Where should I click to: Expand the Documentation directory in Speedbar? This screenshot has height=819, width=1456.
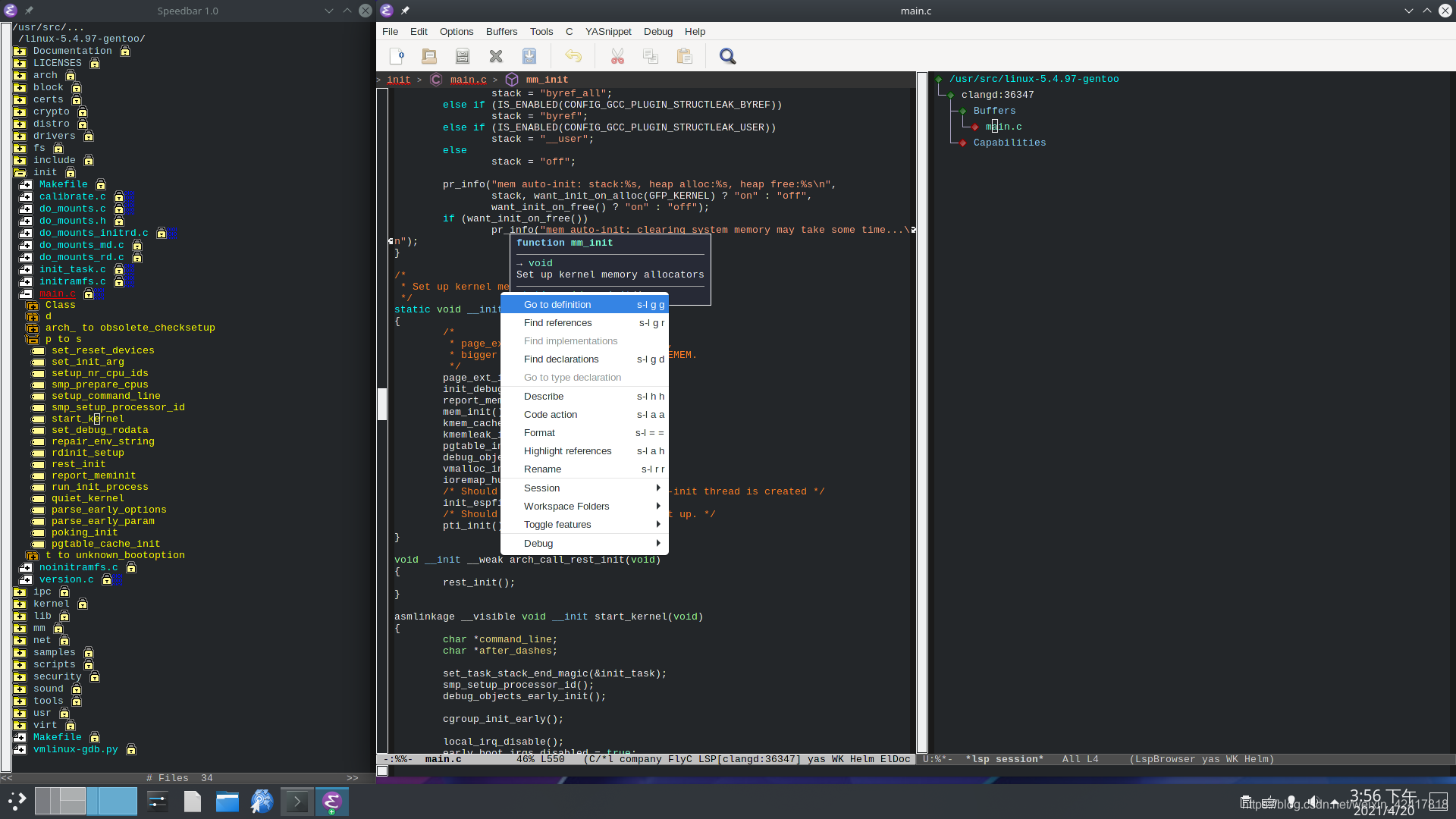(x=20, y=51)
